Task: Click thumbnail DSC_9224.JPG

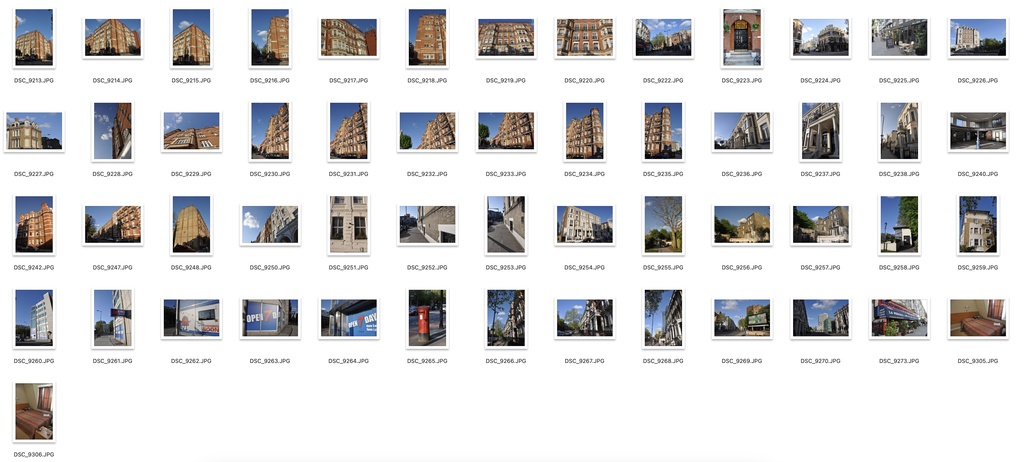Action: coord(820,38)
